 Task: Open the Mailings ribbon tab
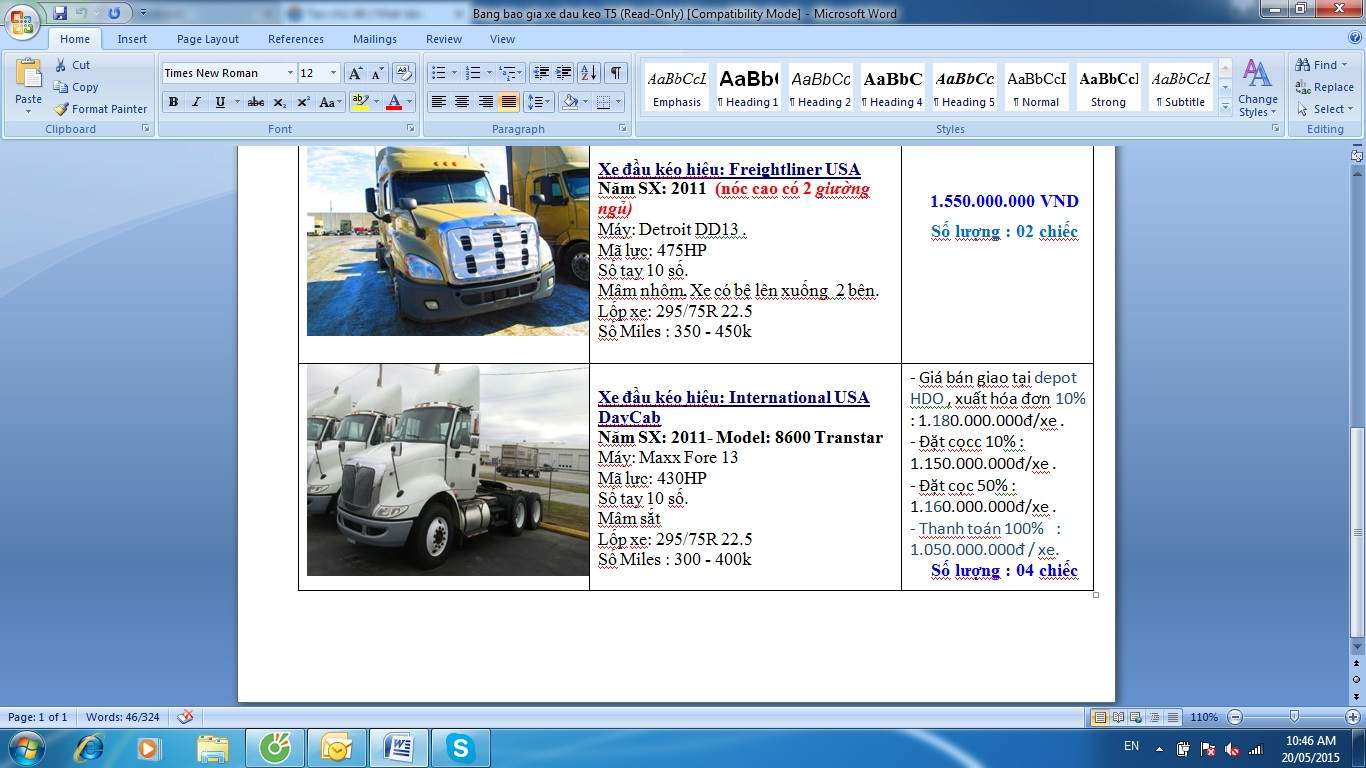click(x=374, y=39)
